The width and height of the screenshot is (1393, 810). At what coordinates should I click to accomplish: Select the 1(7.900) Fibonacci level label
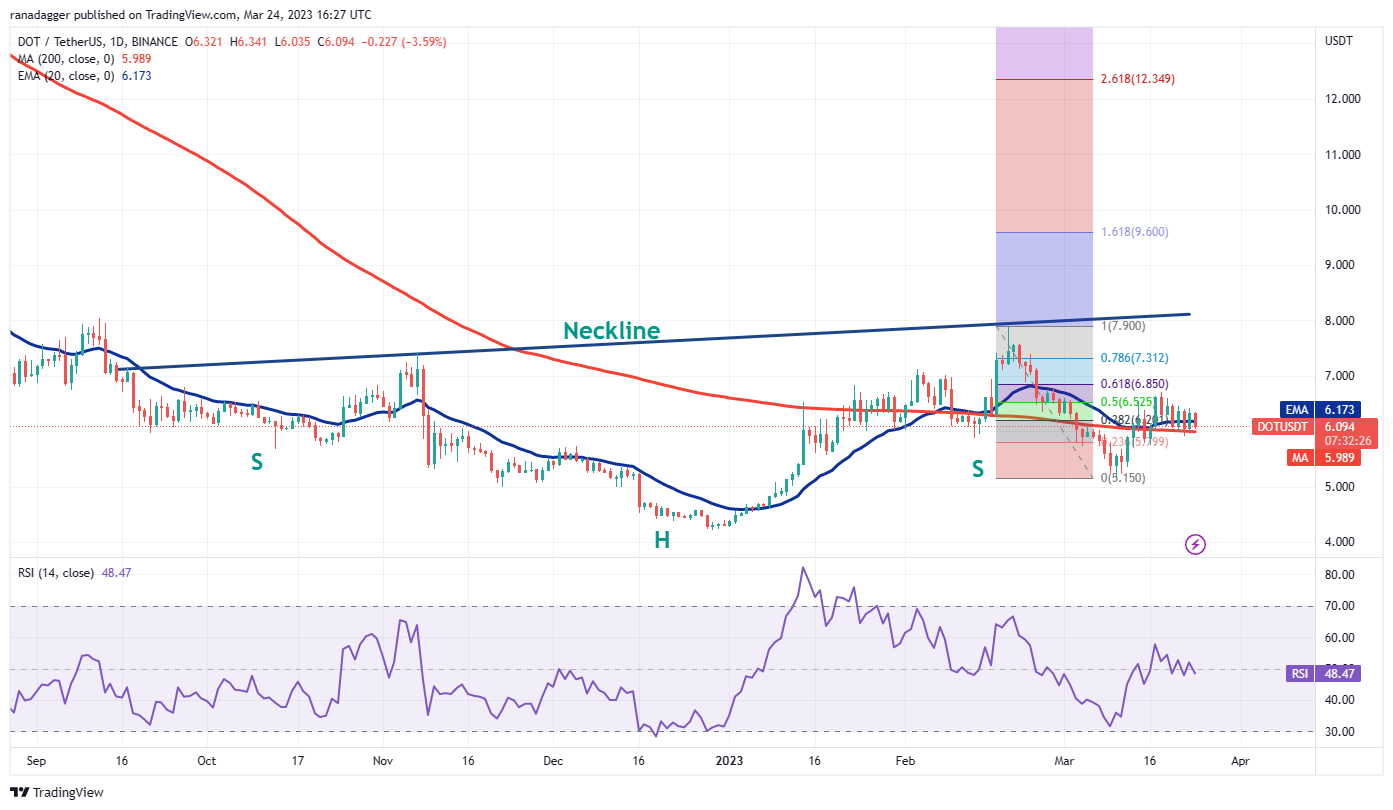pyautogui.click(x=1123, y=326)
